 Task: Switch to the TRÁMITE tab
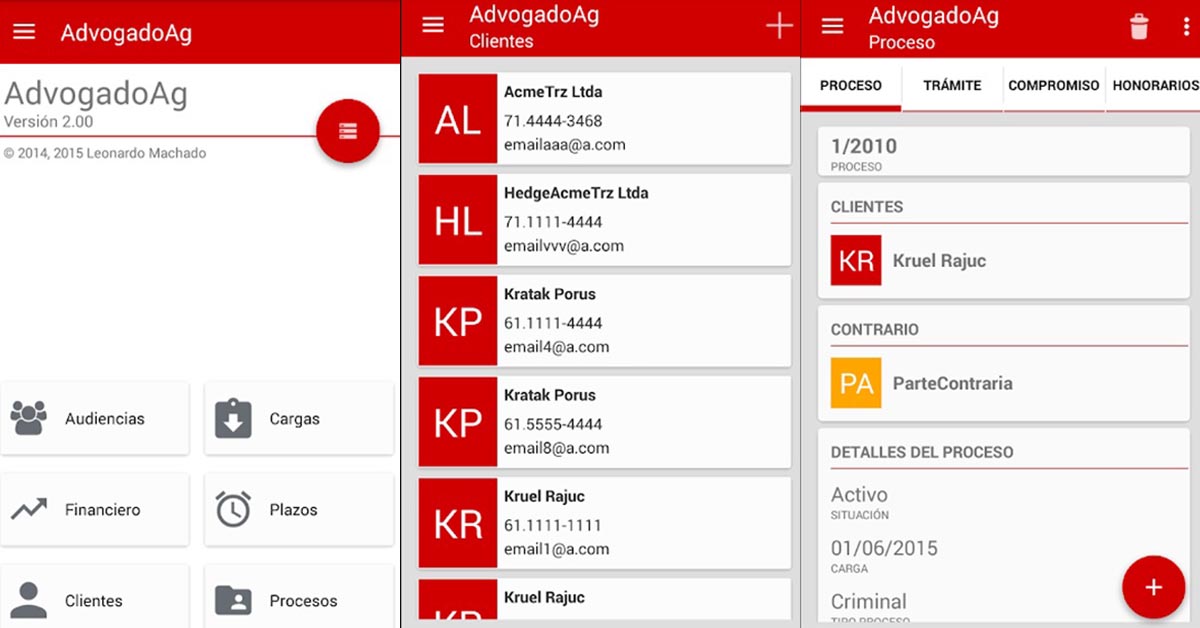point(952,86)
